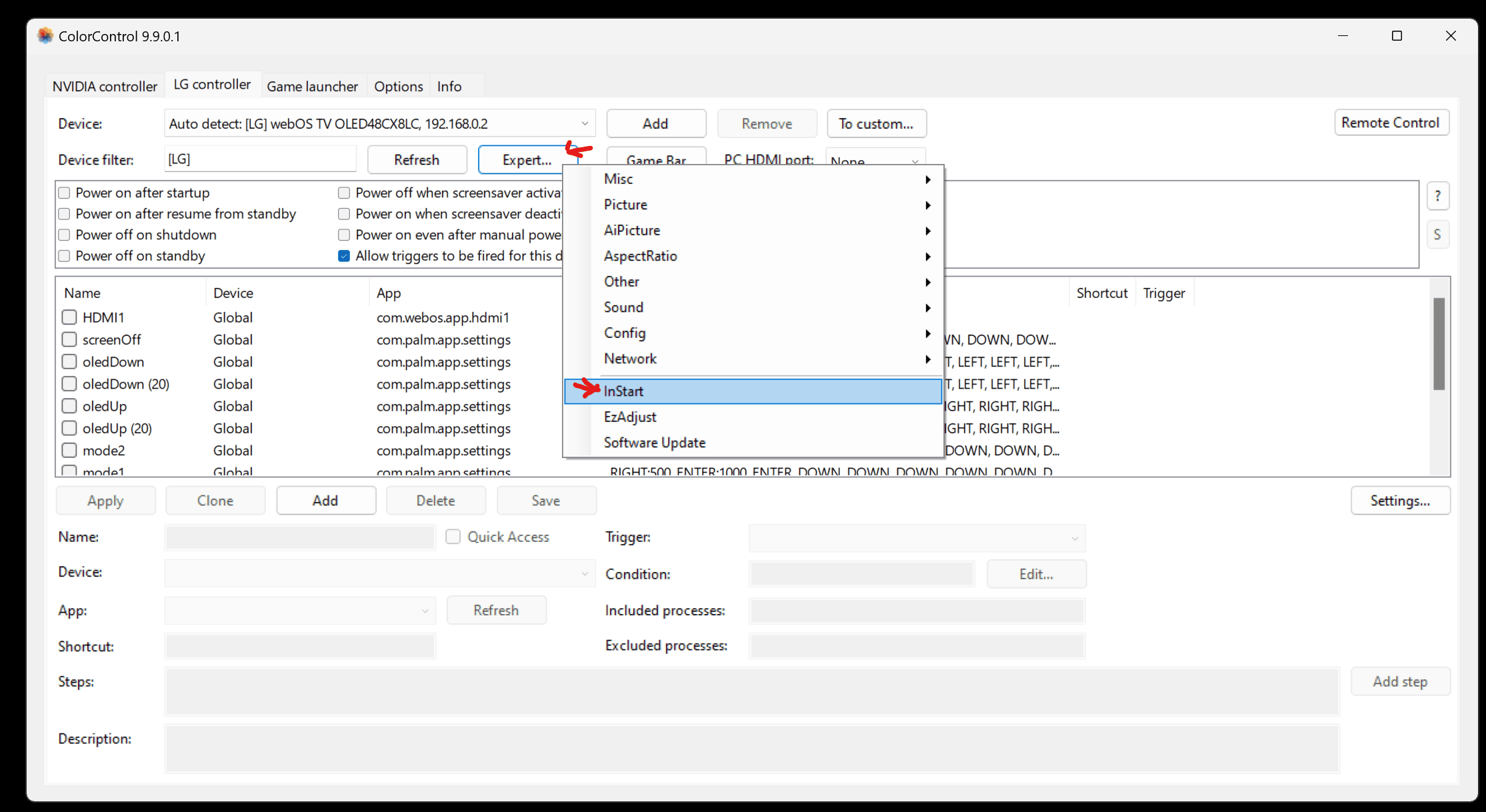
Task: Open the Settings... dialog
Action: 1401,501
